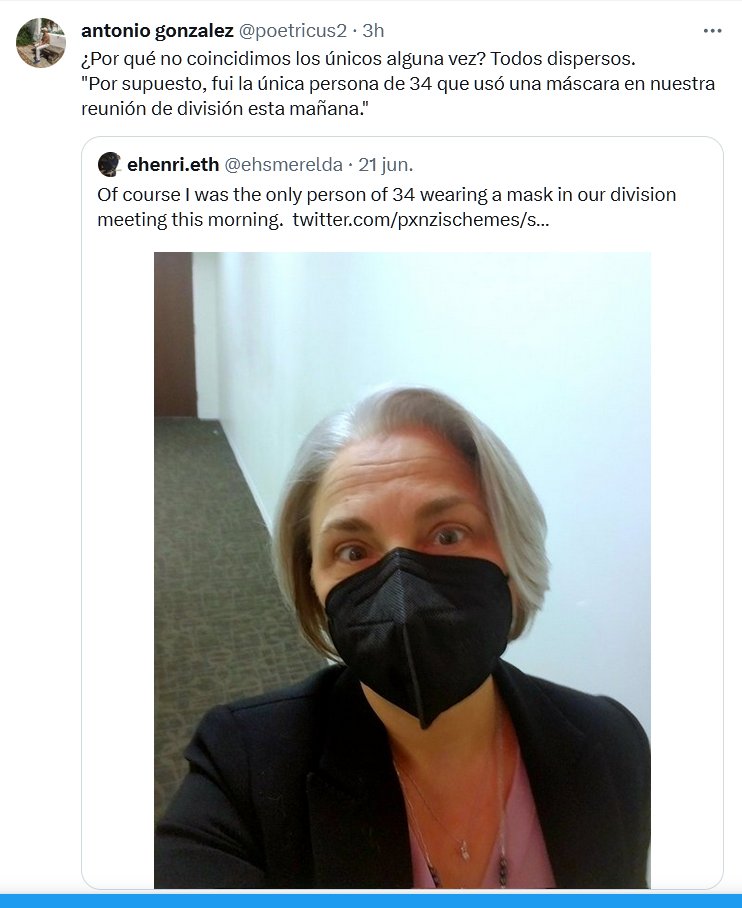Click antonio gonzalez's profile avatar
This screenshot has height=908, width=742.
click(41, 43)
